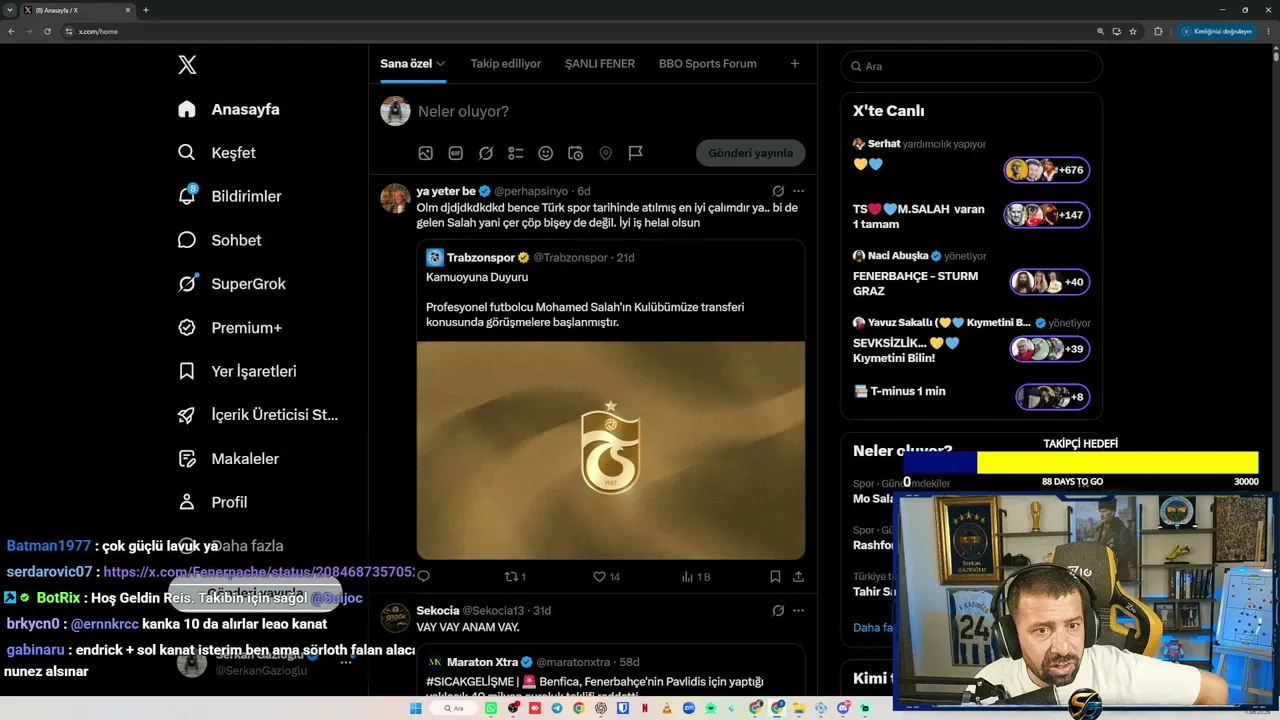Open Yer İşaretleri bookmarks
This screenshot has height=720, width=1280.
pyautogui.click(x=237, y=371)
